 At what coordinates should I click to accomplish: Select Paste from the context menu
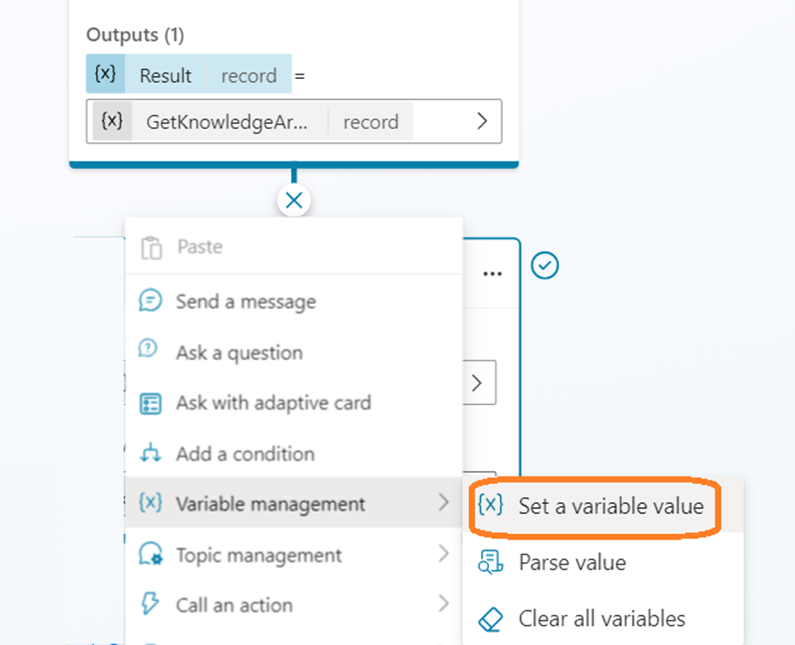(199, 247)
